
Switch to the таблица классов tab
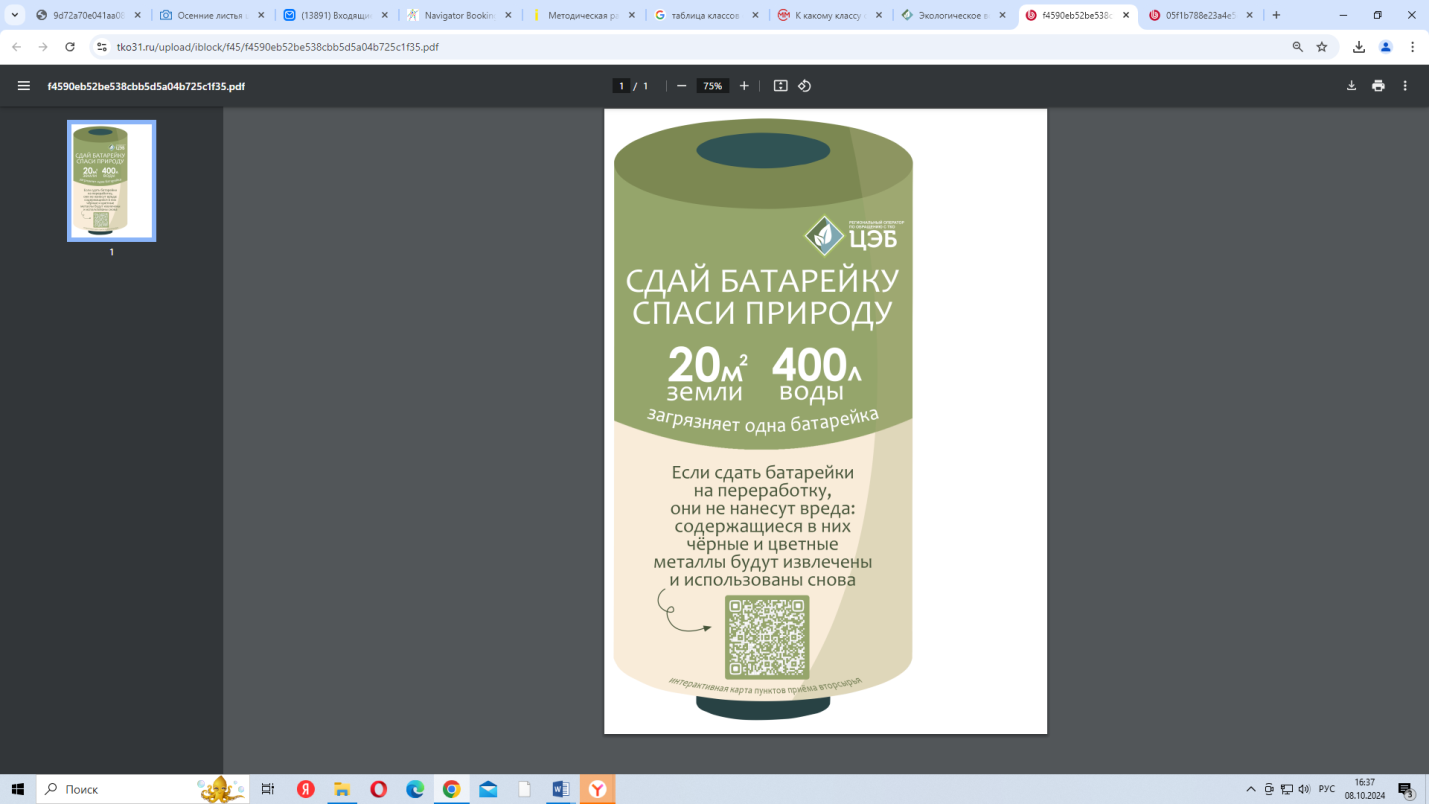click(706, 16)
